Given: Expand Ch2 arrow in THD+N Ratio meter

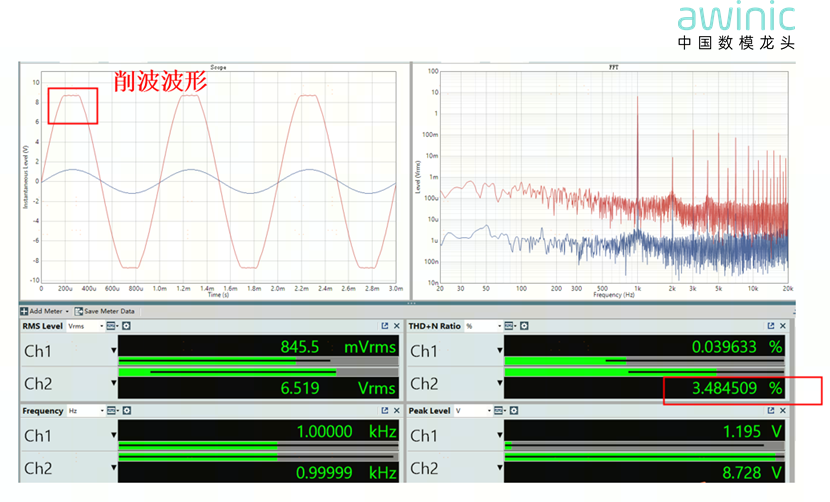Looking at the screenshot, I should (x=498, y=383).
